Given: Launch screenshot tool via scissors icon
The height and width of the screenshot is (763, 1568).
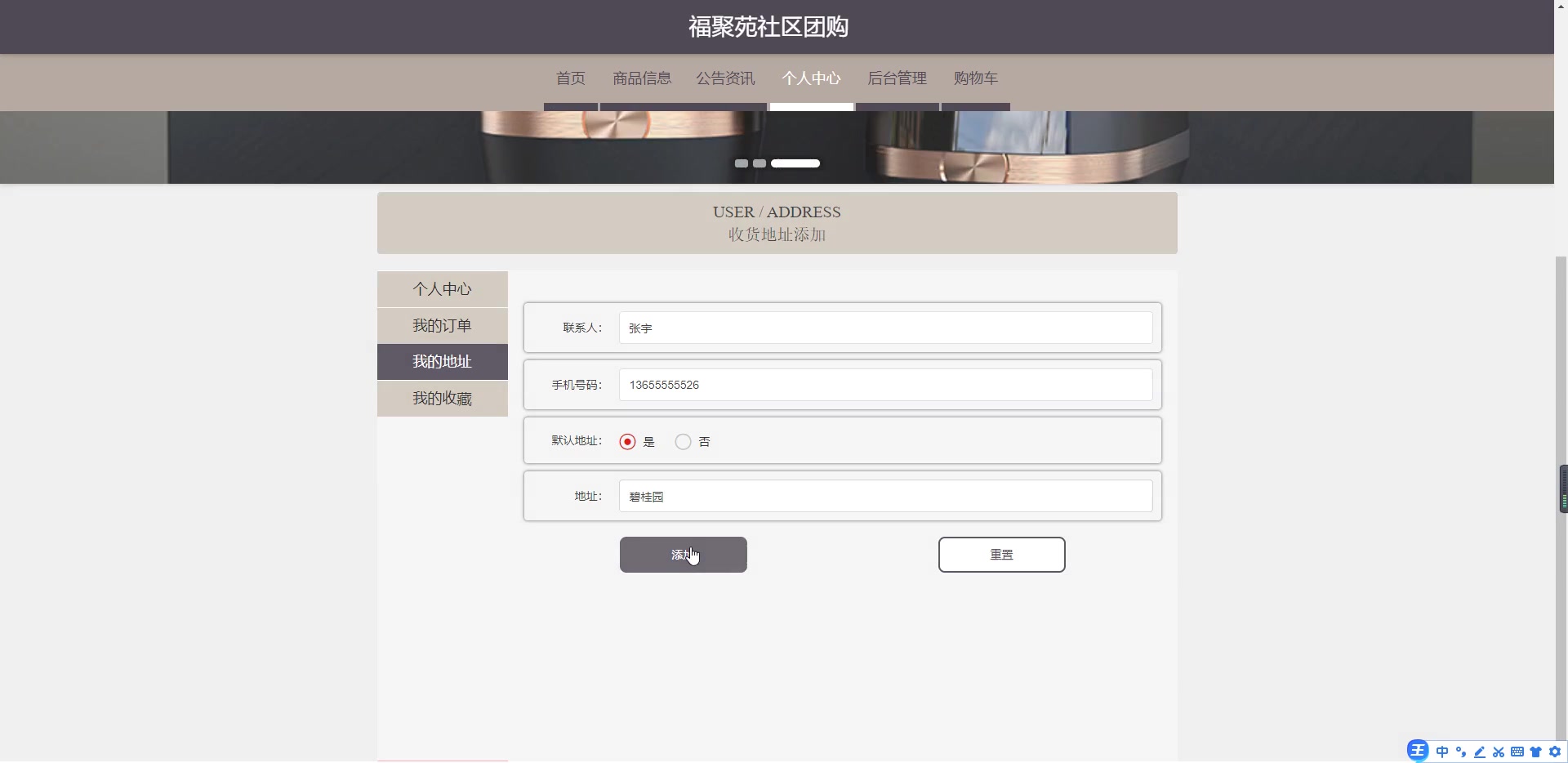Looking at the screenshot, I should coord(1499,752).
